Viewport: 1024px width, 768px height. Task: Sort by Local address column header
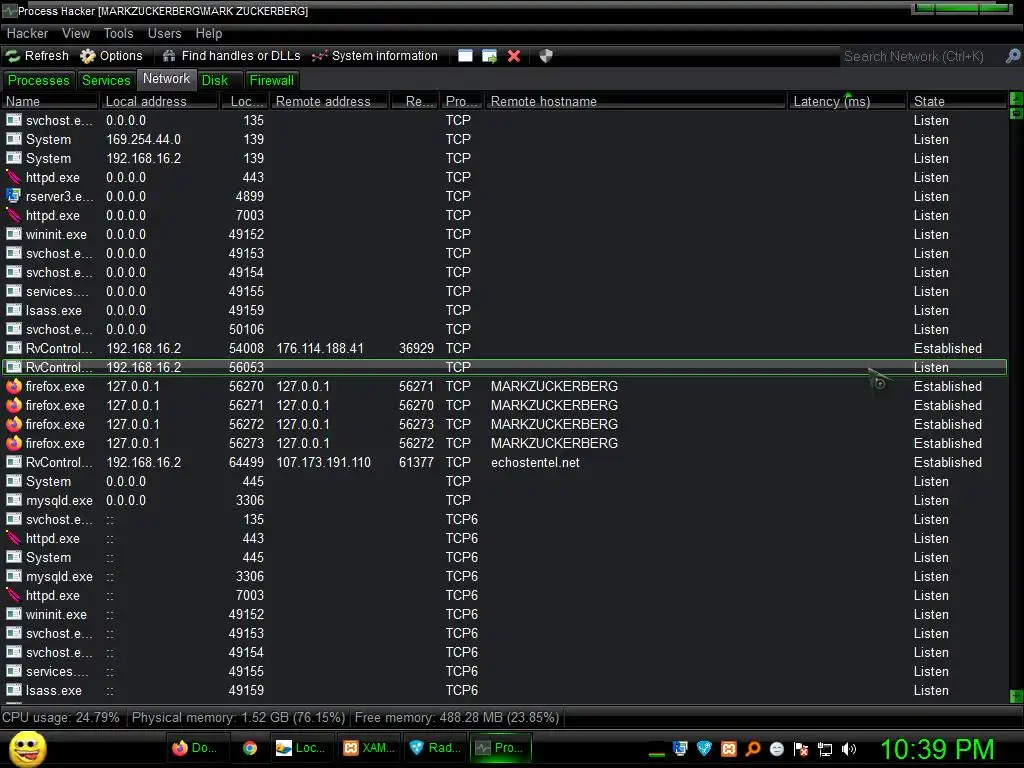[159, 101]
